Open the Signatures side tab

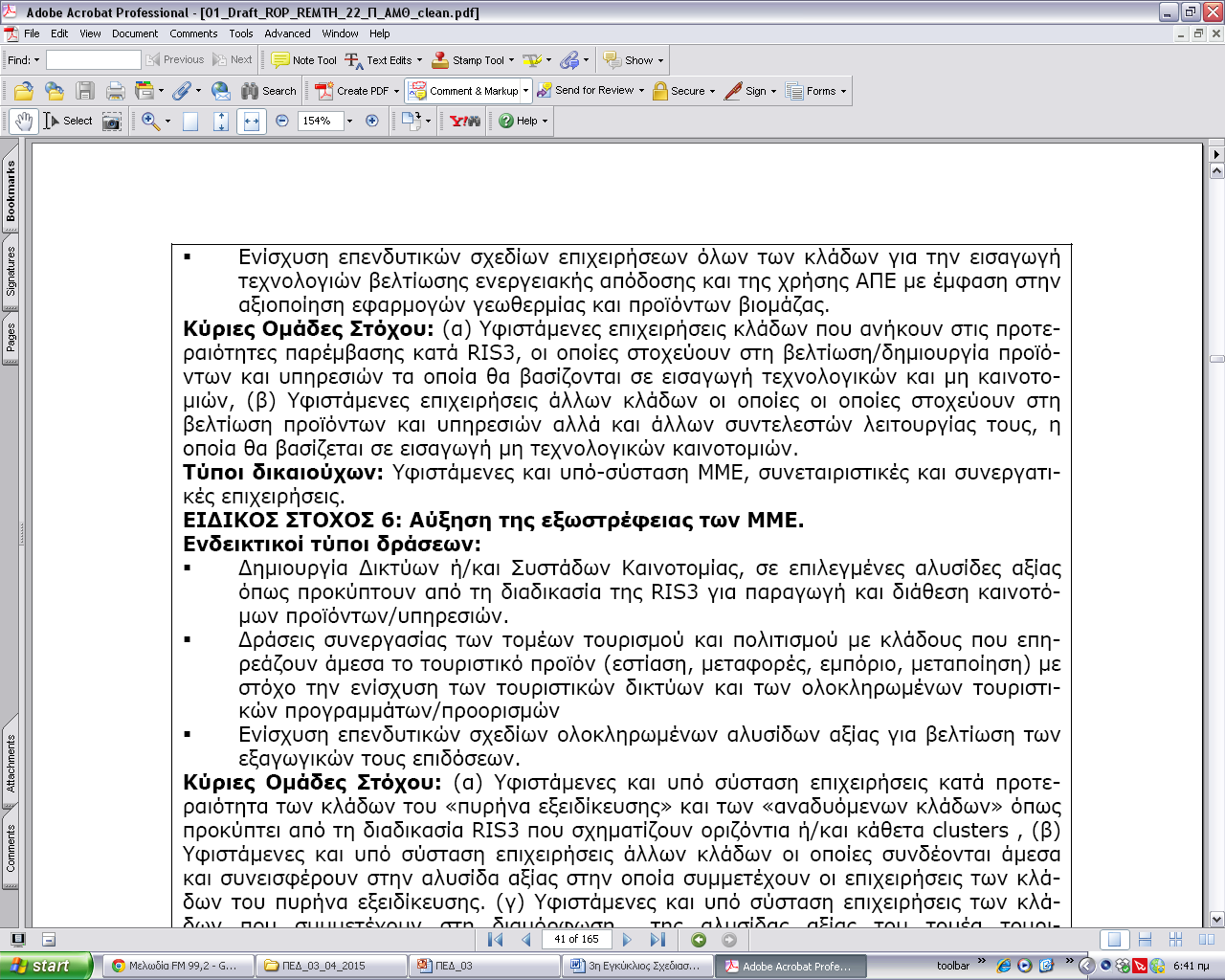11,272
